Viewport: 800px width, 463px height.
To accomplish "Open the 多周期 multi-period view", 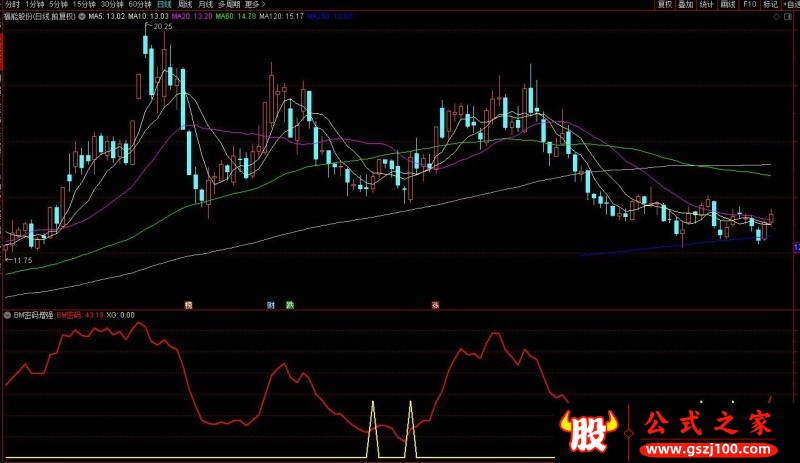I will 229,5.
